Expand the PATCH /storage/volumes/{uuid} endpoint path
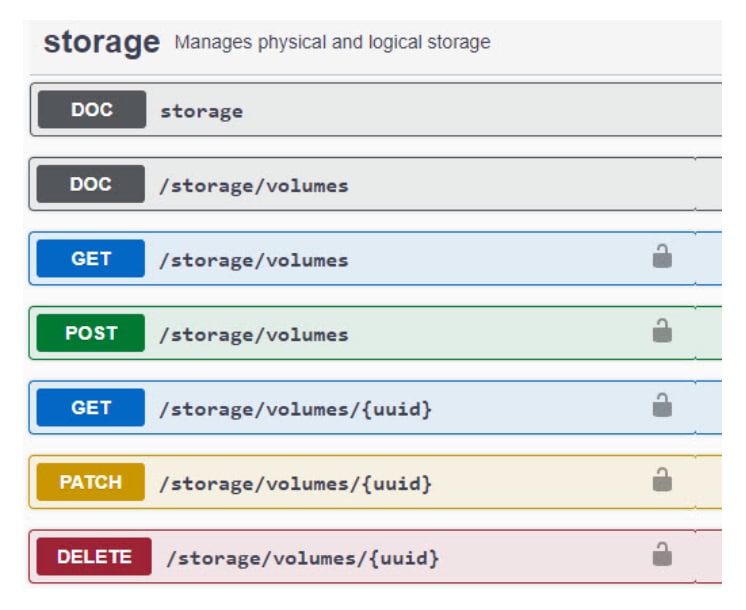The width and height of the screenshot is (746, 610). pos(296,483)
